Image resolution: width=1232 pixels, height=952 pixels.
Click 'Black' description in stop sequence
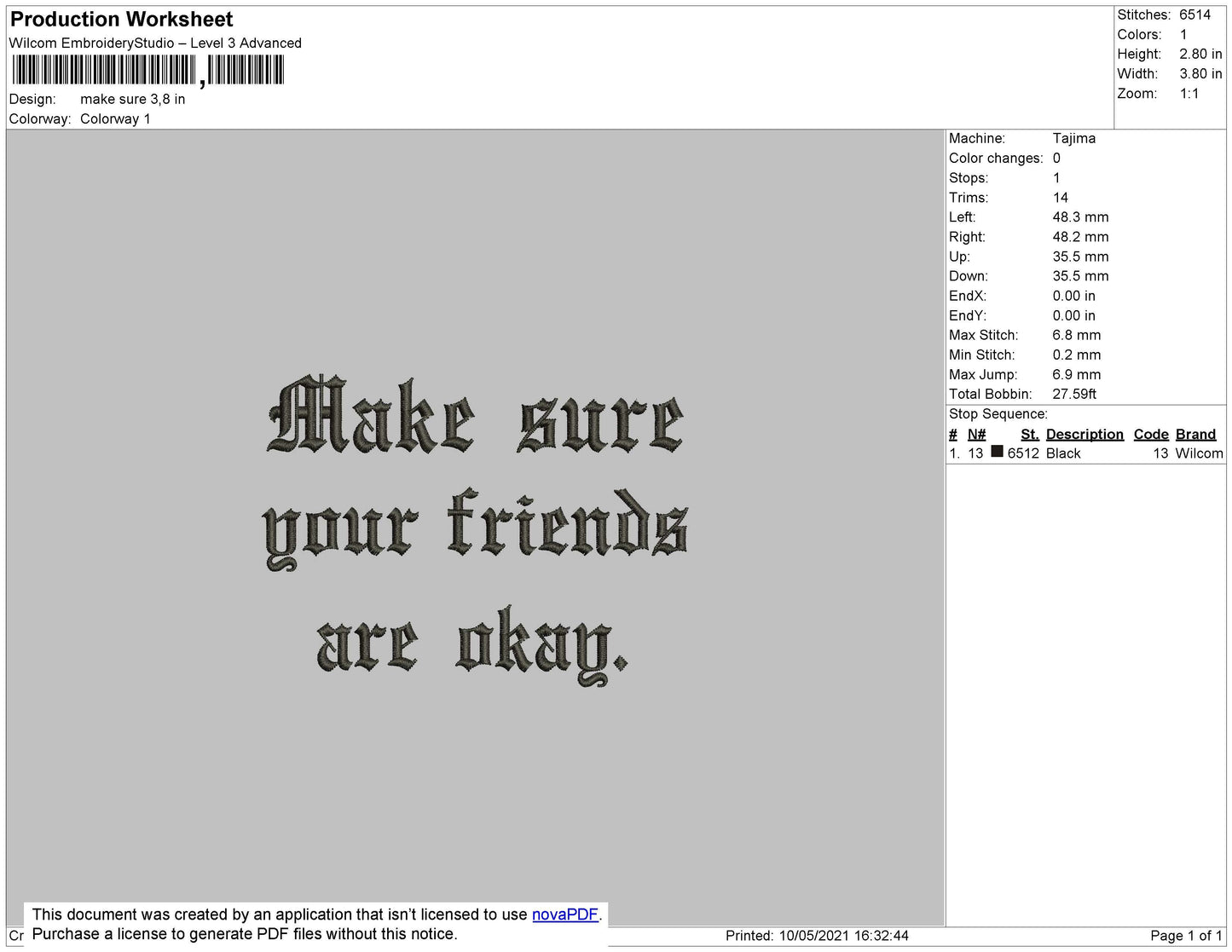click(x=1063, y=453)
